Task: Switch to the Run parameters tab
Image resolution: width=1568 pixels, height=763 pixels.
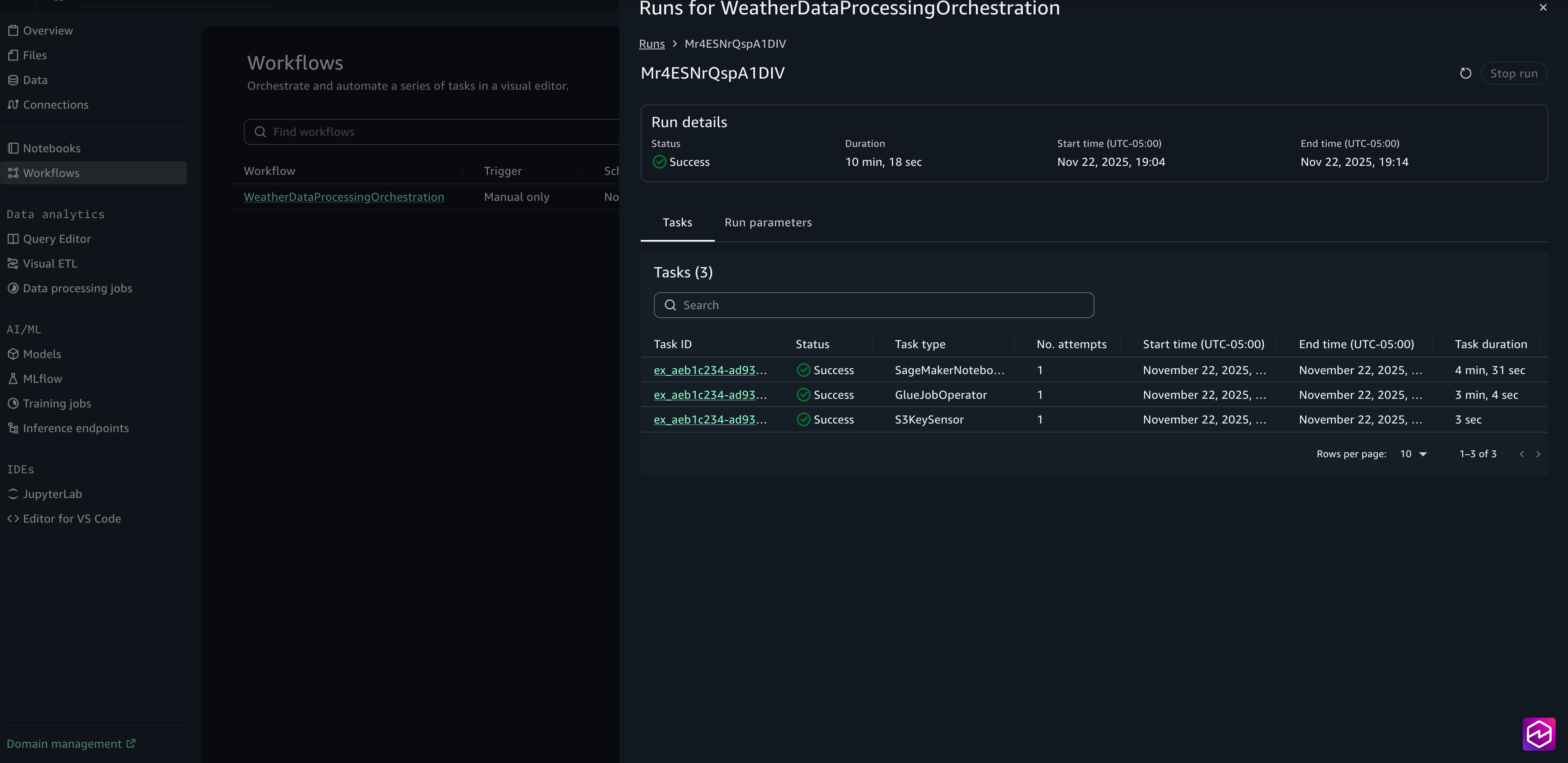Action: pyautogui.click(x=768, y=223)
